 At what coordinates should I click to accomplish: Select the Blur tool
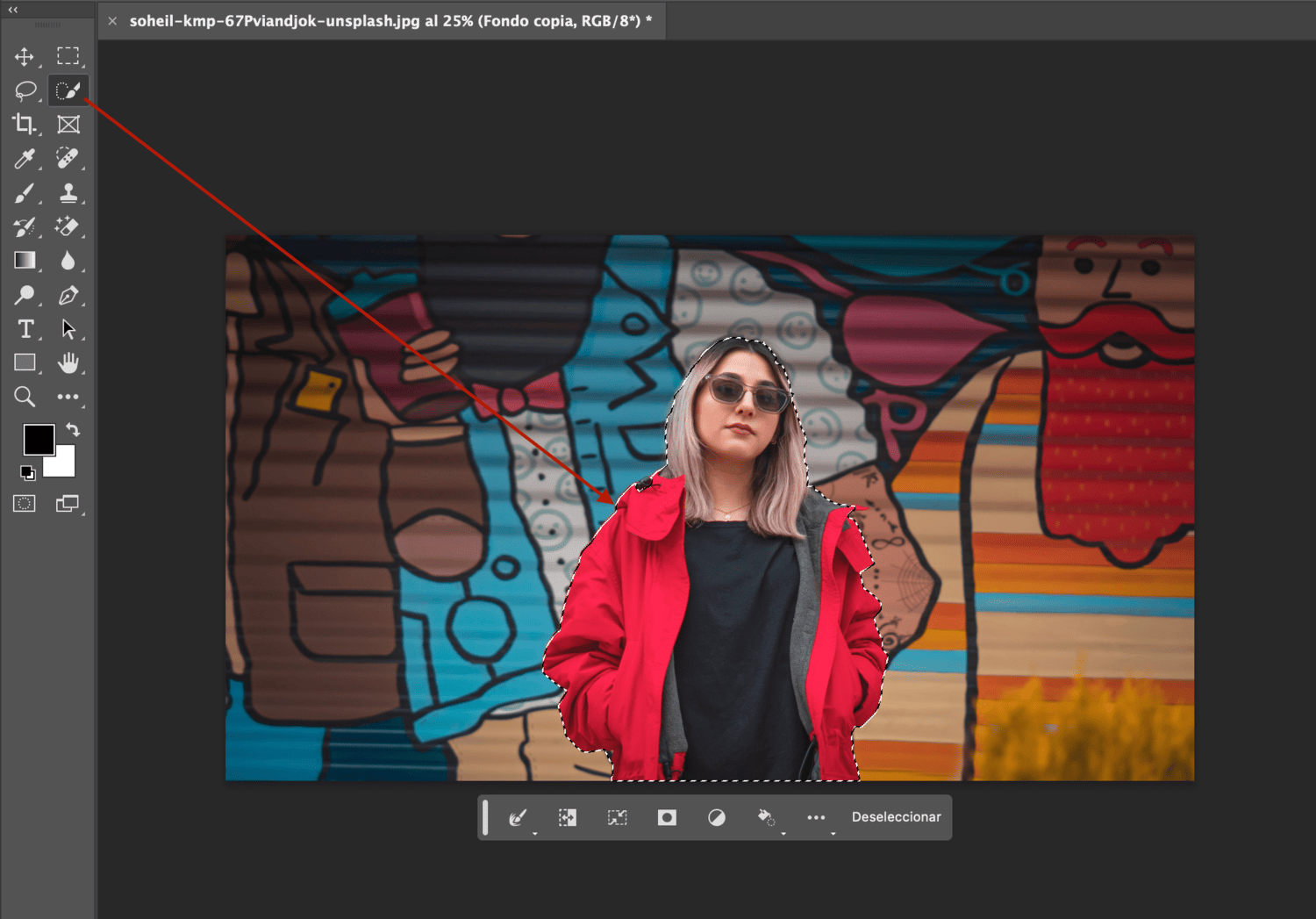click(x=68, y=261)
